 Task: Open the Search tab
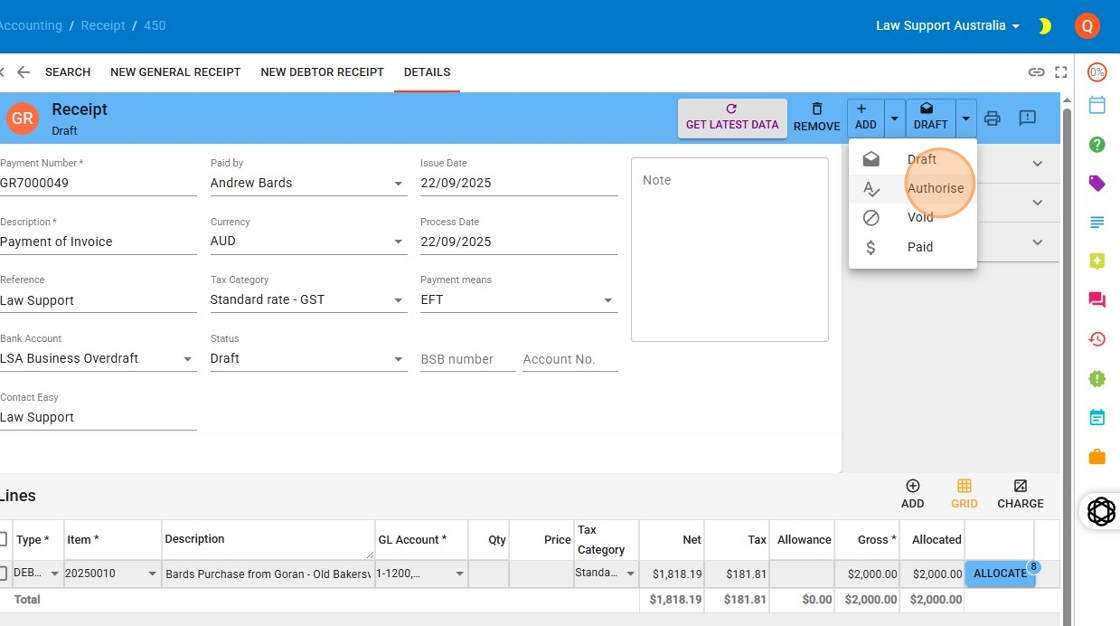click(x=68, y=72)
